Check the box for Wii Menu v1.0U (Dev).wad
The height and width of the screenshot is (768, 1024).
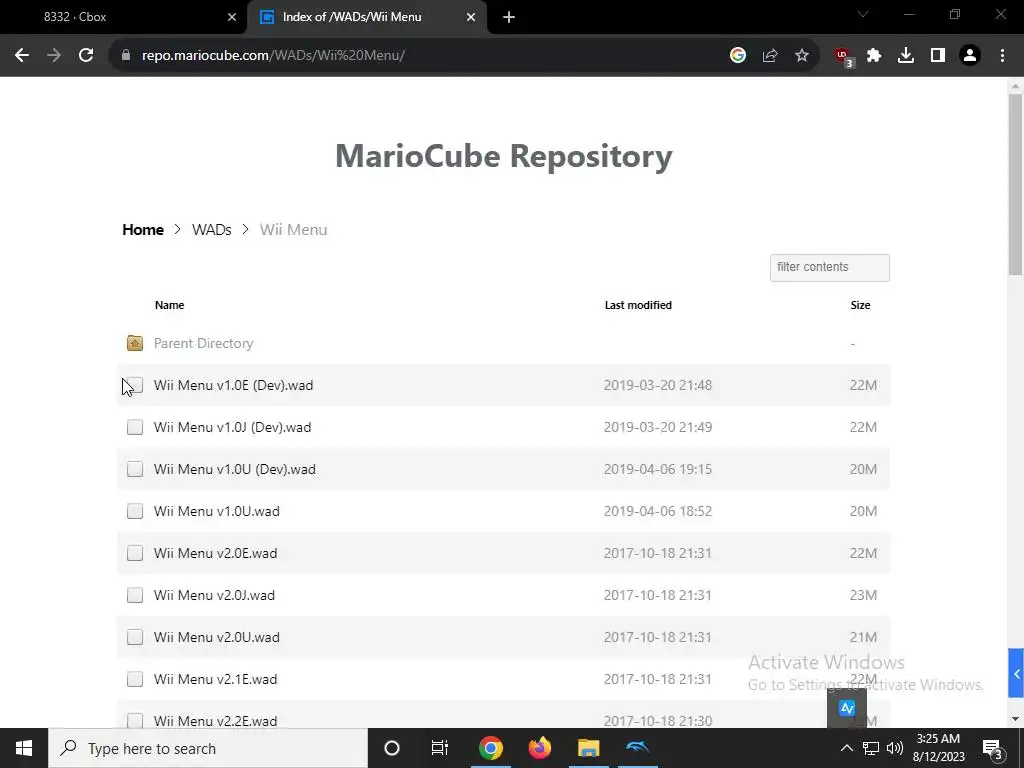(x=135, y=469)
